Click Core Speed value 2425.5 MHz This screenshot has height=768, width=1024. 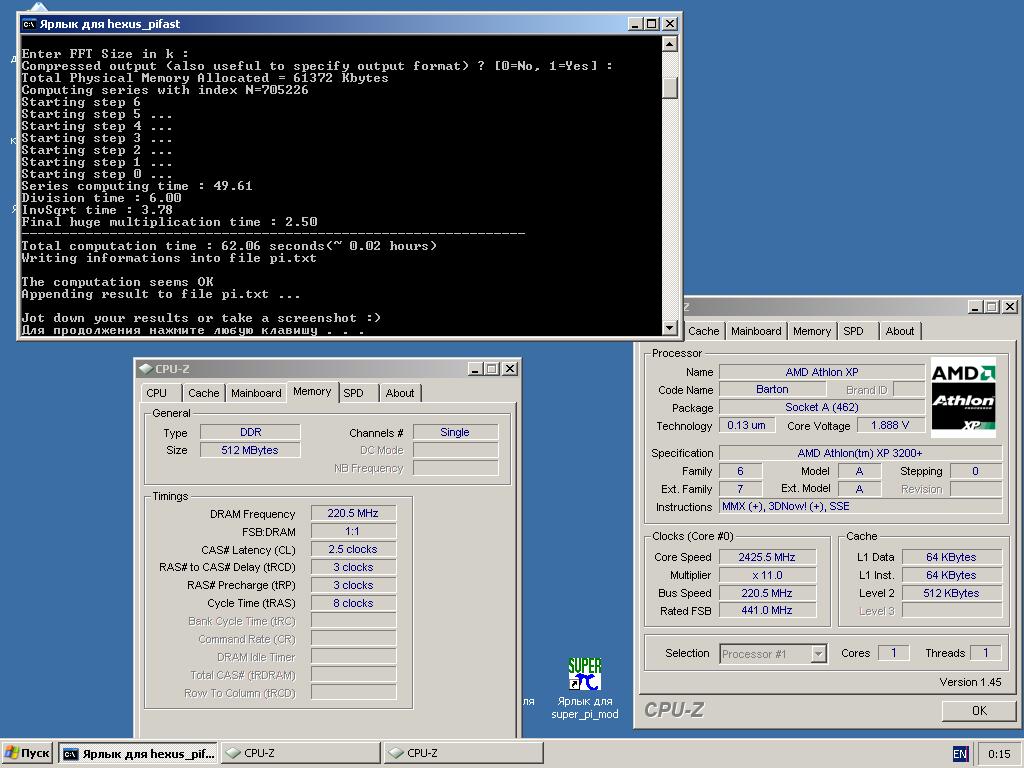click(x=767, y=557)
